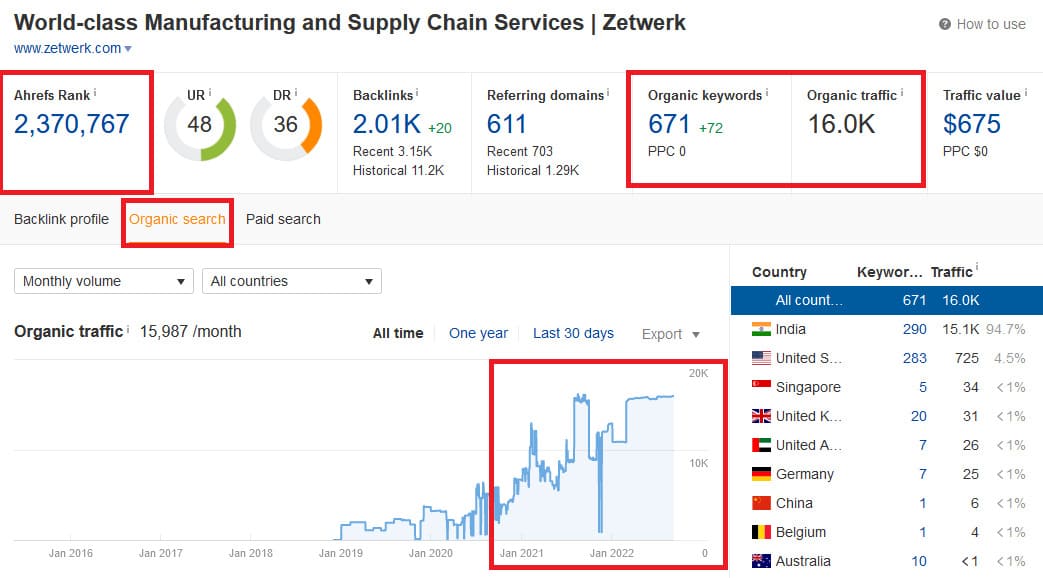Click the How to use help icon
Image resolution: width=1043 pixels, height=578 pixels.
pyautogui.click(x=945, y=24)
